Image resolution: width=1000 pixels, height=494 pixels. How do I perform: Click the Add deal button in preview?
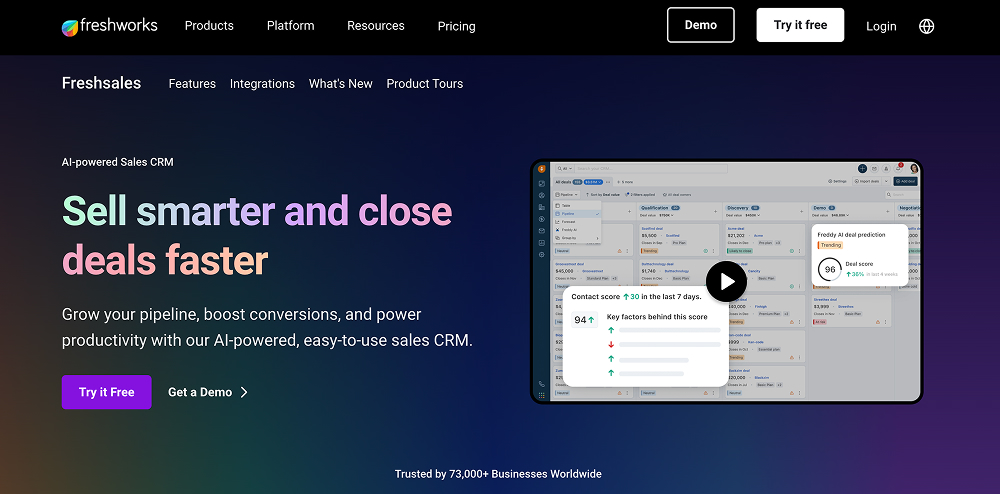click(906, 182)
